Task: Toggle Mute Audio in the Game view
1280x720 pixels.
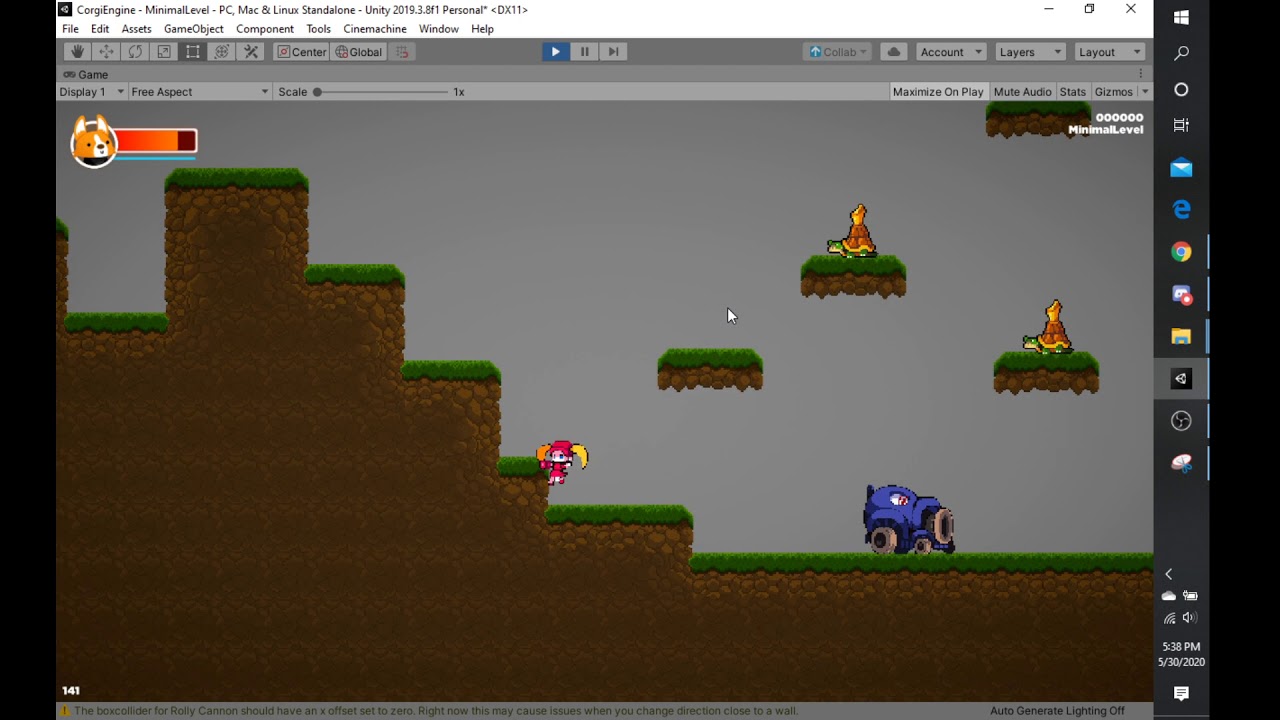Action: [1022, 92]
